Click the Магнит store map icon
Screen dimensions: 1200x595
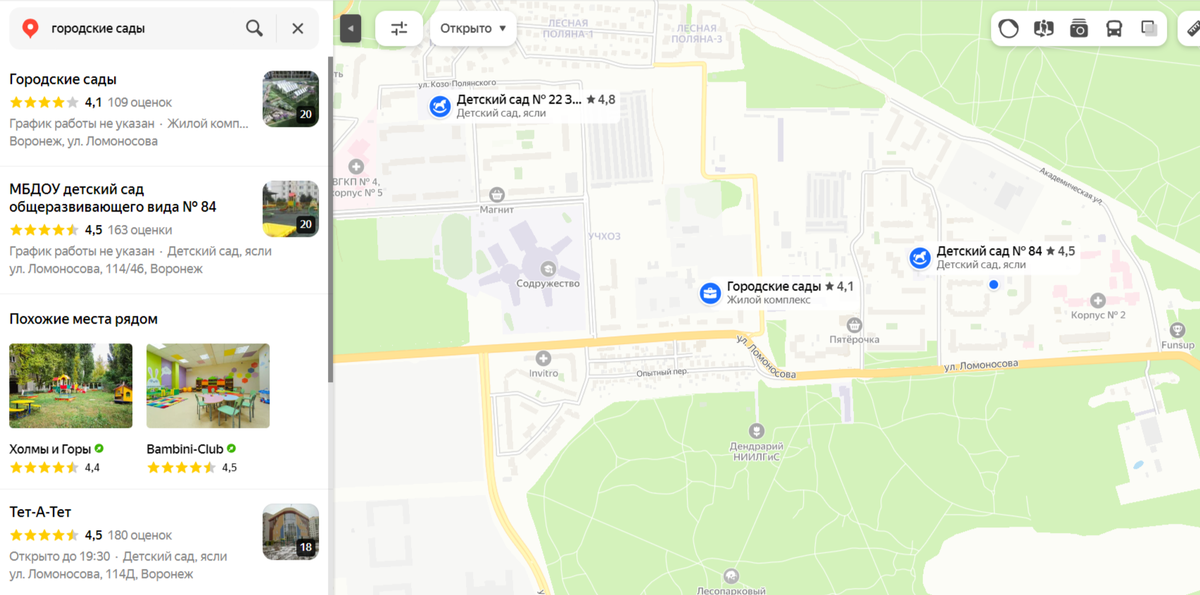pos(497,194)
